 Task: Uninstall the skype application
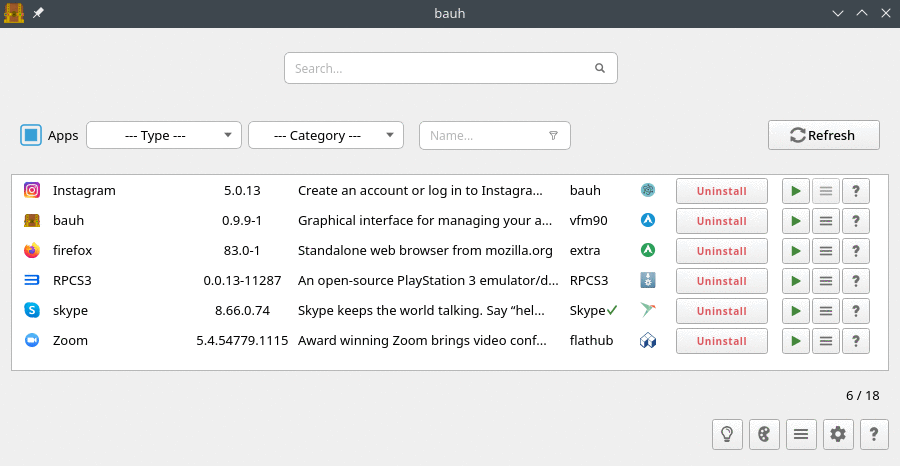coord(721,311)
